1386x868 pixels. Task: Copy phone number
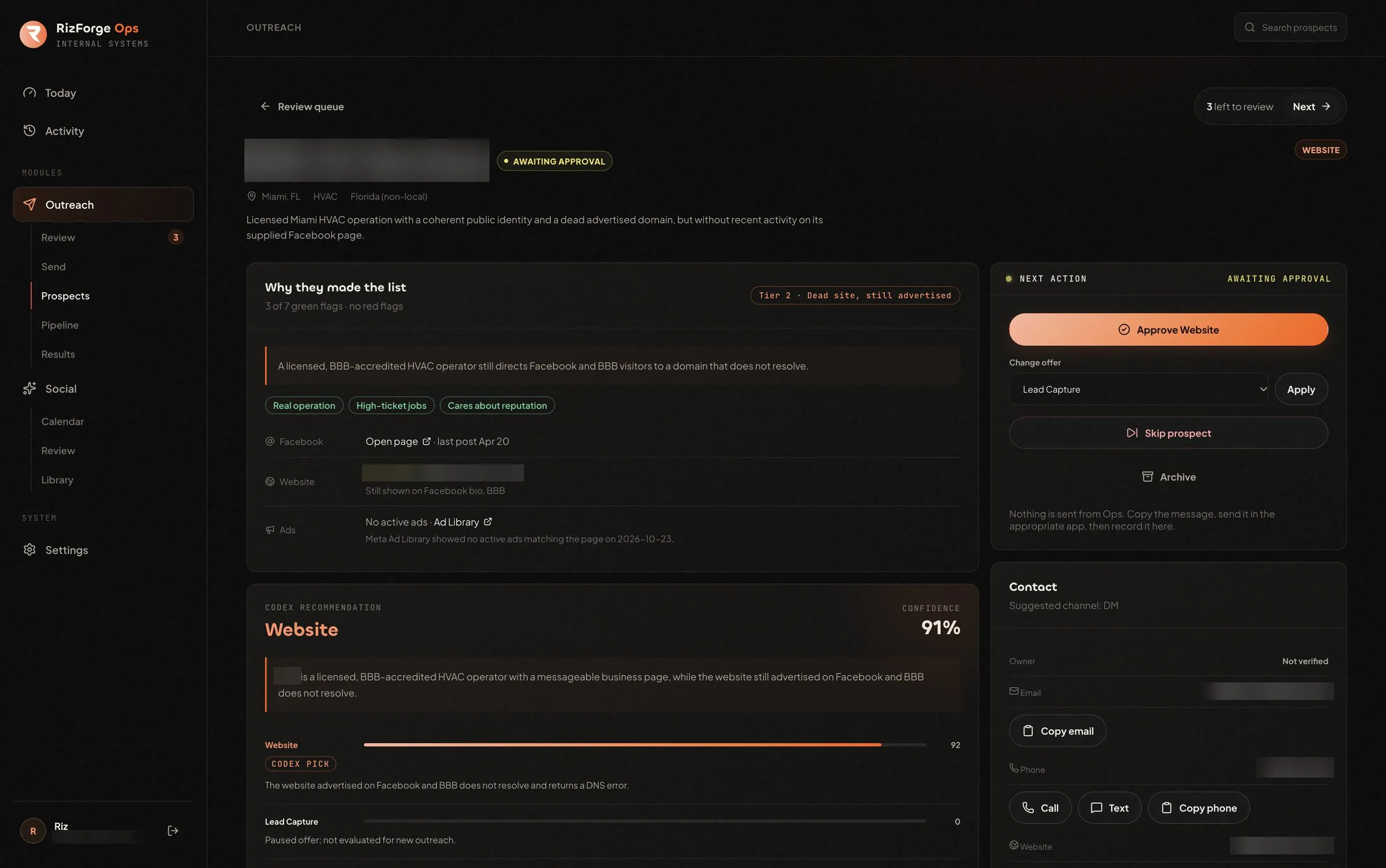point(1198,808)
